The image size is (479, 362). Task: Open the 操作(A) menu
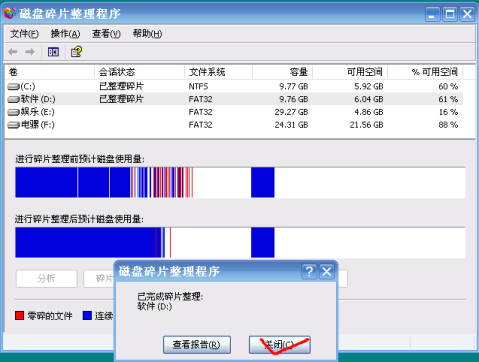(x=65, y=34)
